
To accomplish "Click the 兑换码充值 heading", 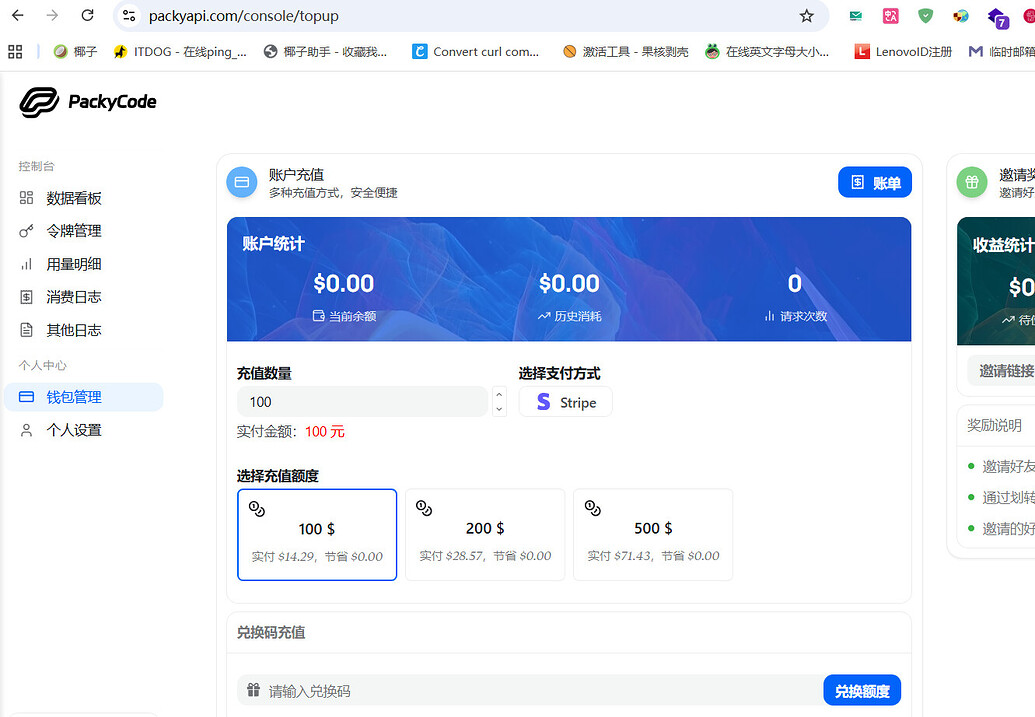I will (x=271, y=632).
